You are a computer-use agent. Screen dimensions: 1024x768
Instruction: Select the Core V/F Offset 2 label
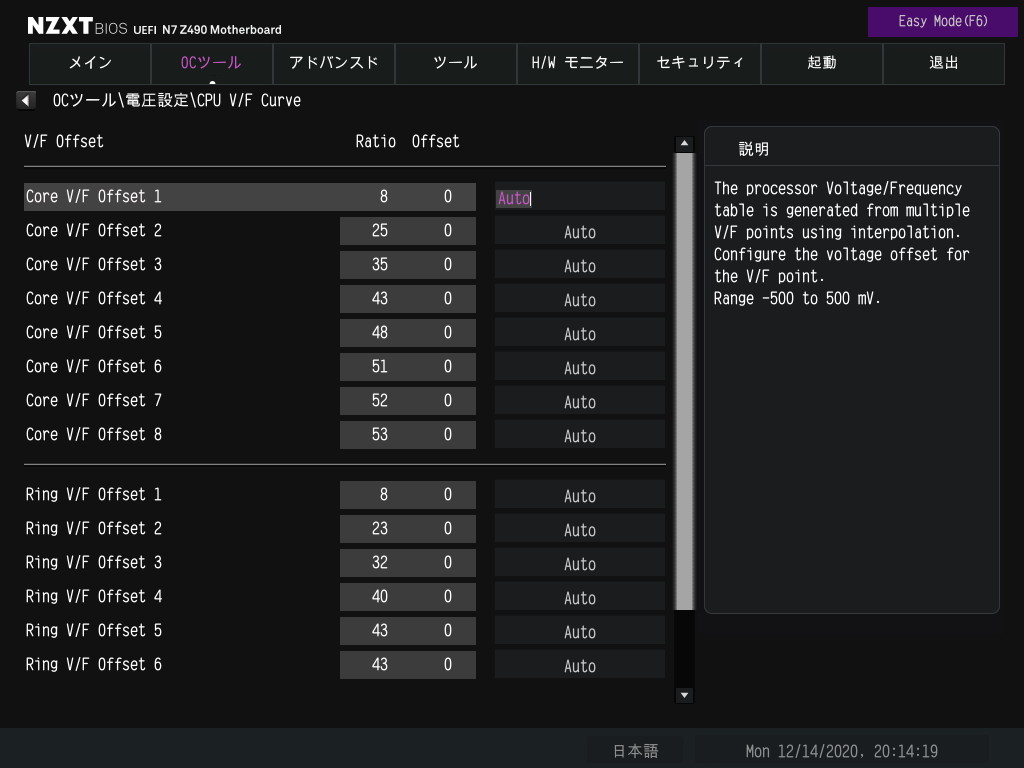click(x=93, y=231)
